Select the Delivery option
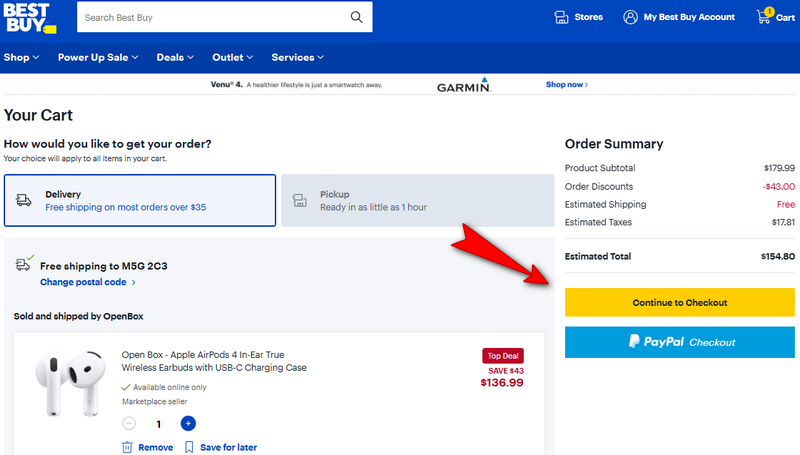800x455 pixels. pos(140,200)
